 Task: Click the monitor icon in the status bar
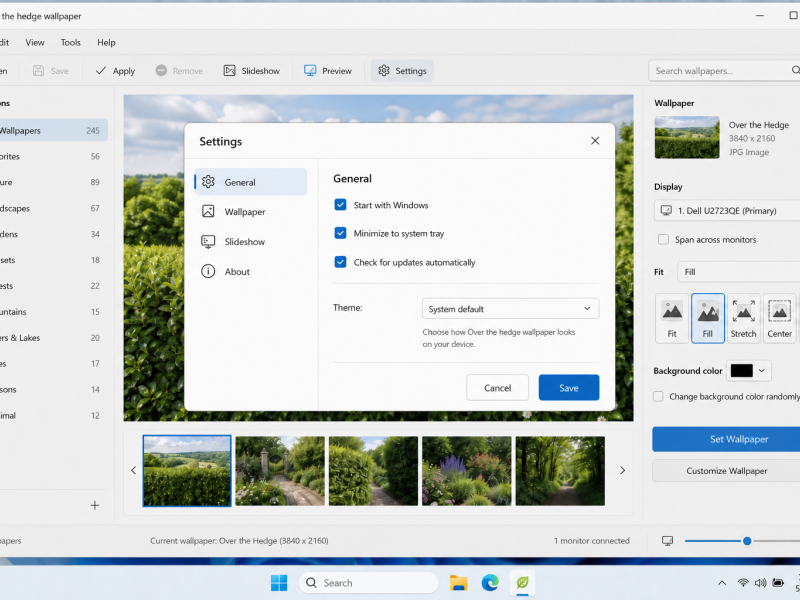(667, 541)
